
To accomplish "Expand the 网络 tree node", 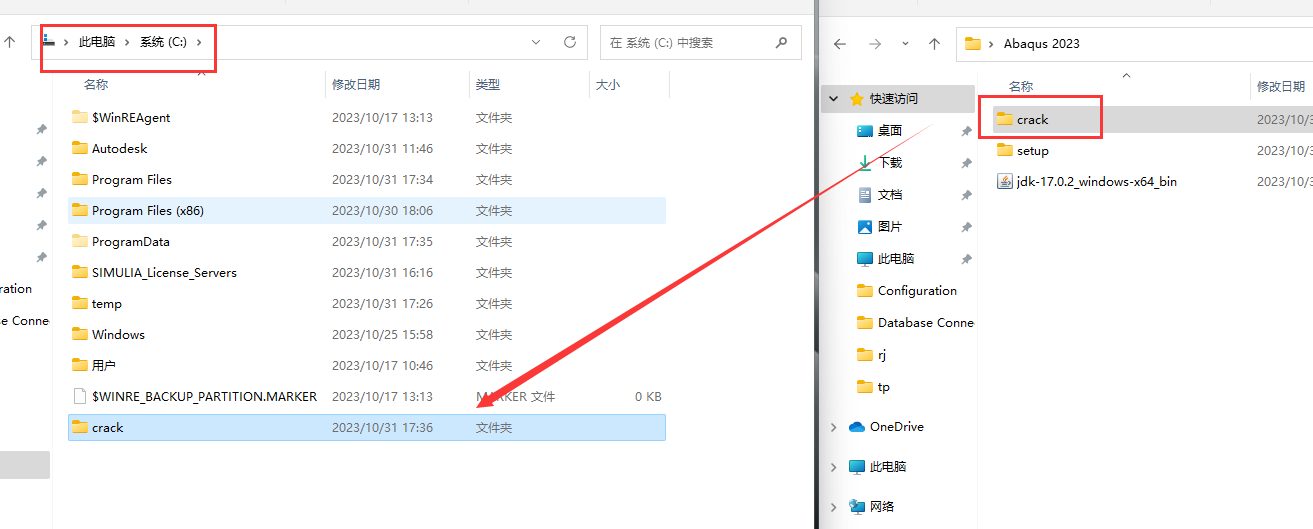I will [x=833, y=507].
